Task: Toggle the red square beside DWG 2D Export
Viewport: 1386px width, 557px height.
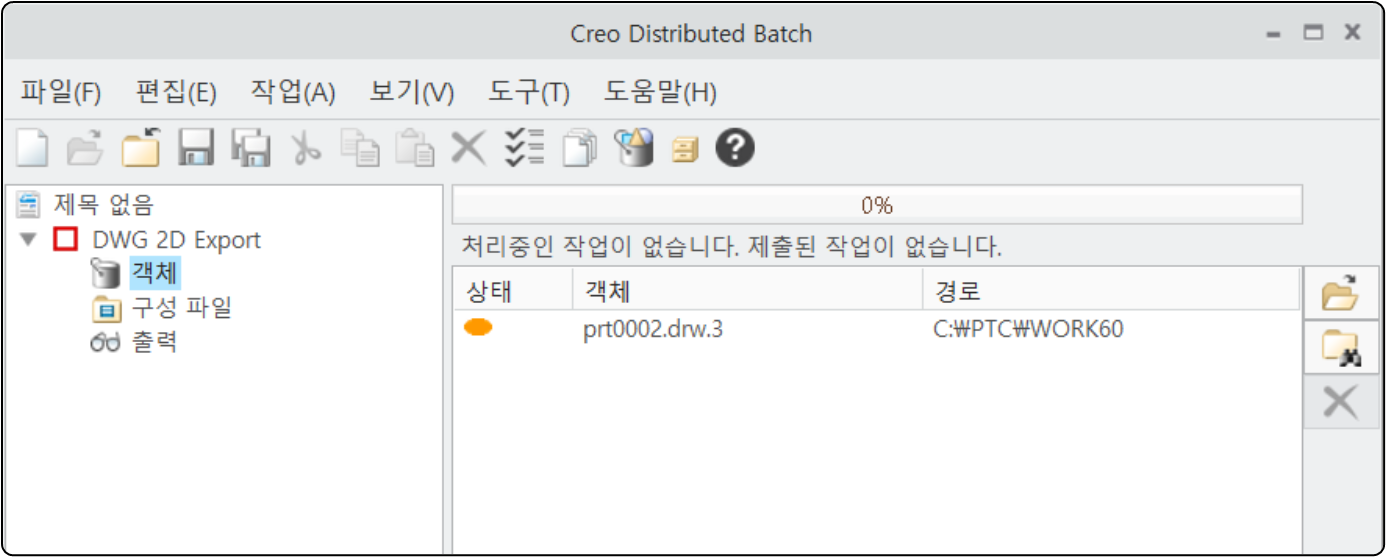Action: pyautogui.click(x=66, y=240)
